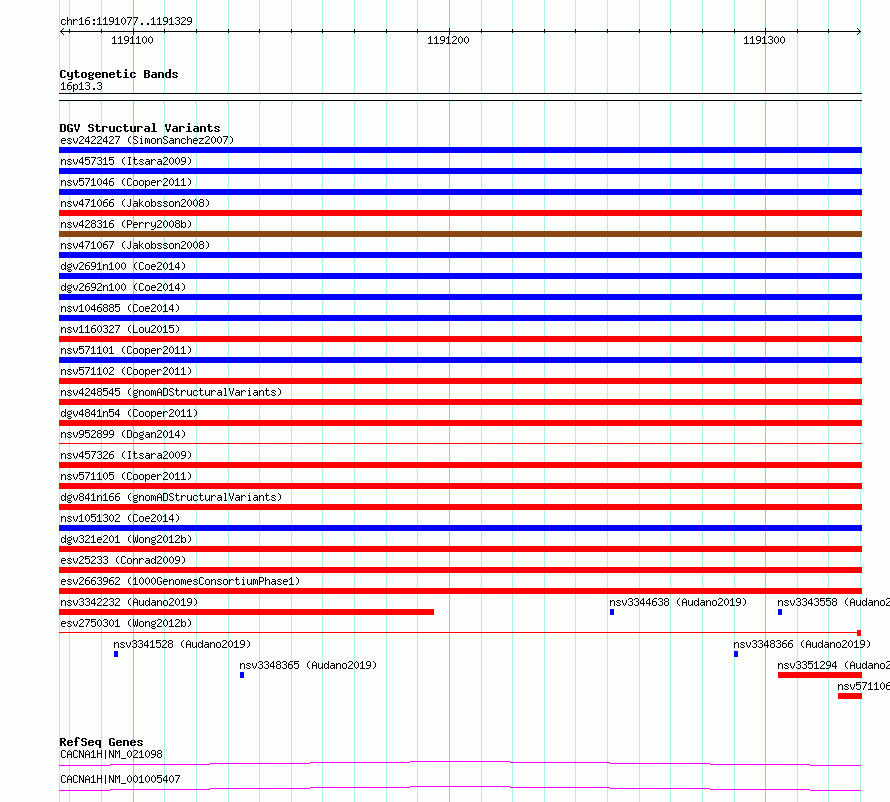Click the red bar under esv2663962
Screen dimensions: 890x802
point(460,591)
